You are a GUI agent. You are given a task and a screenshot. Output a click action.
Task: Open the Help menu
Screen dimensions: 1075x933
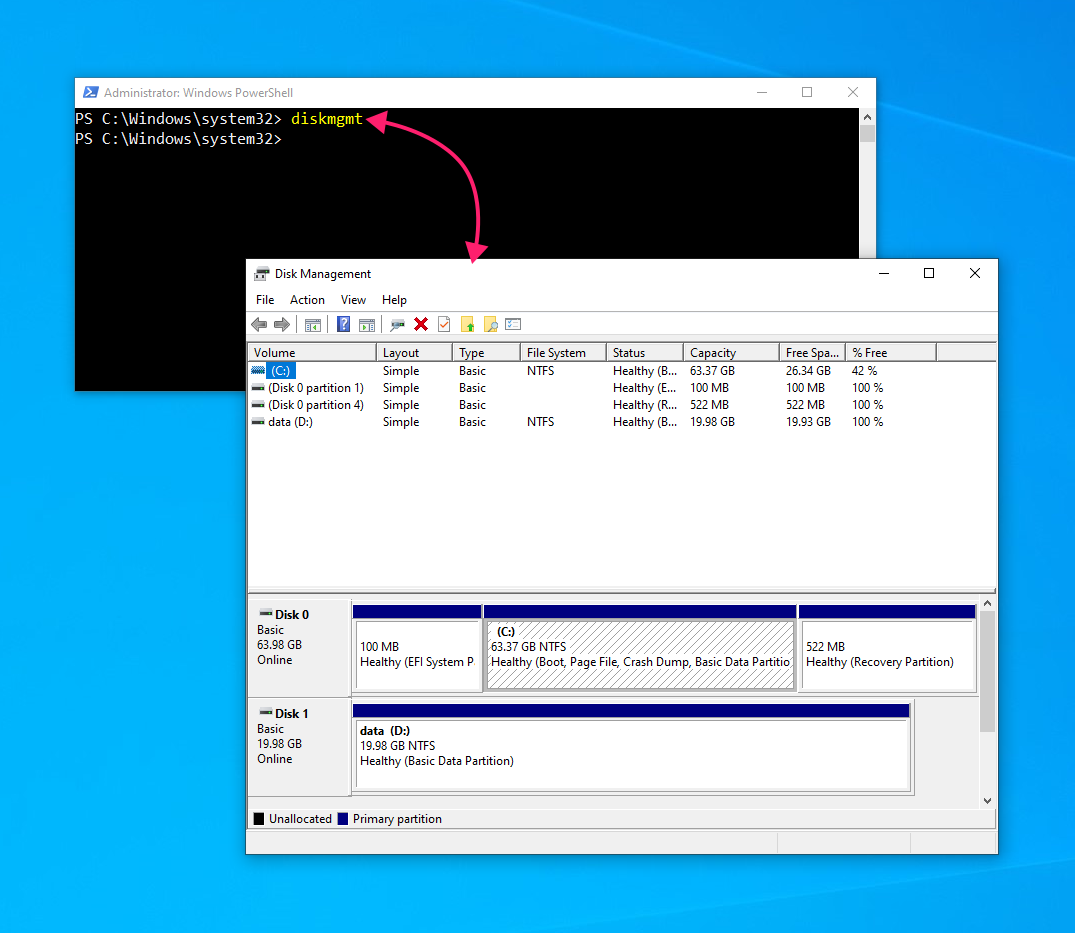394,300
